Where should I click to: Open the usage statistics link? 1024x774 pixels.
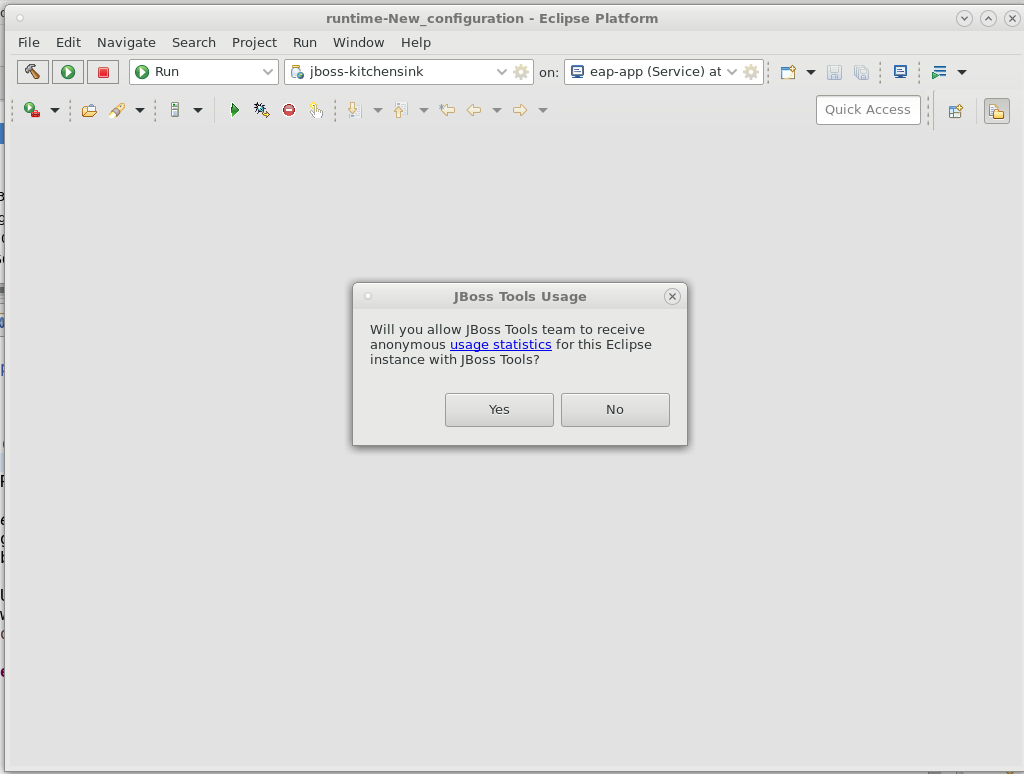(x=500, y=345)
